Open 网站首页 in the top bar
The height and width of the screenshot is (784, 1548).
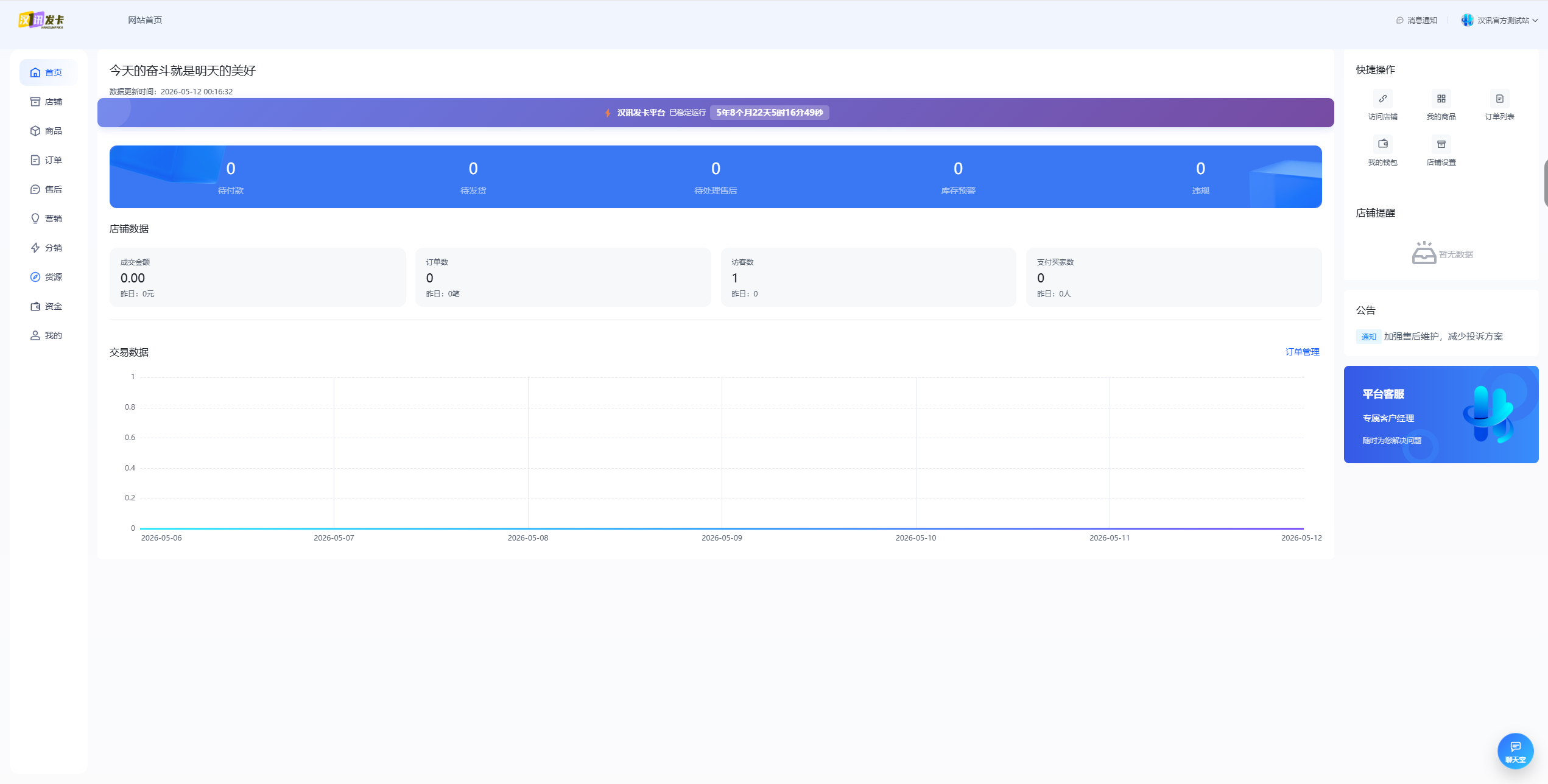tap(145, 20)
